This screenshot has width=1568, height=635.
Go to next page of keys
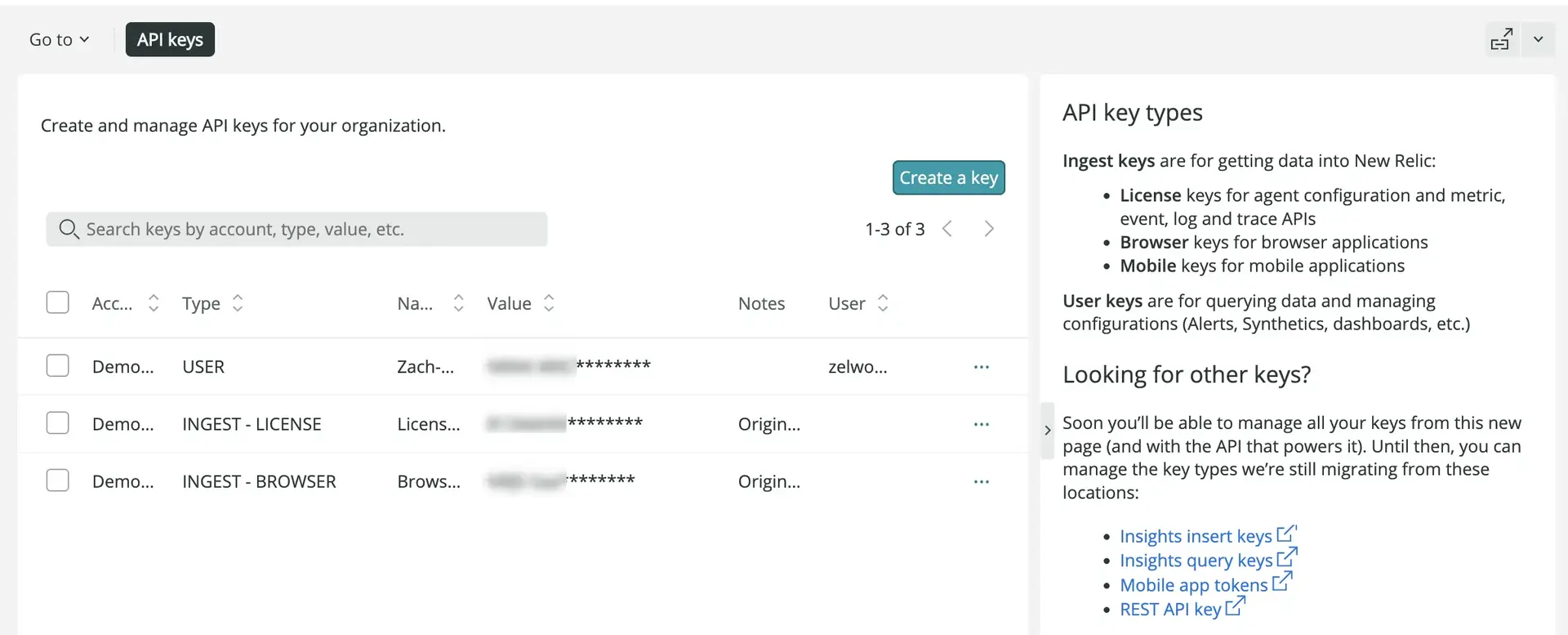989,229
